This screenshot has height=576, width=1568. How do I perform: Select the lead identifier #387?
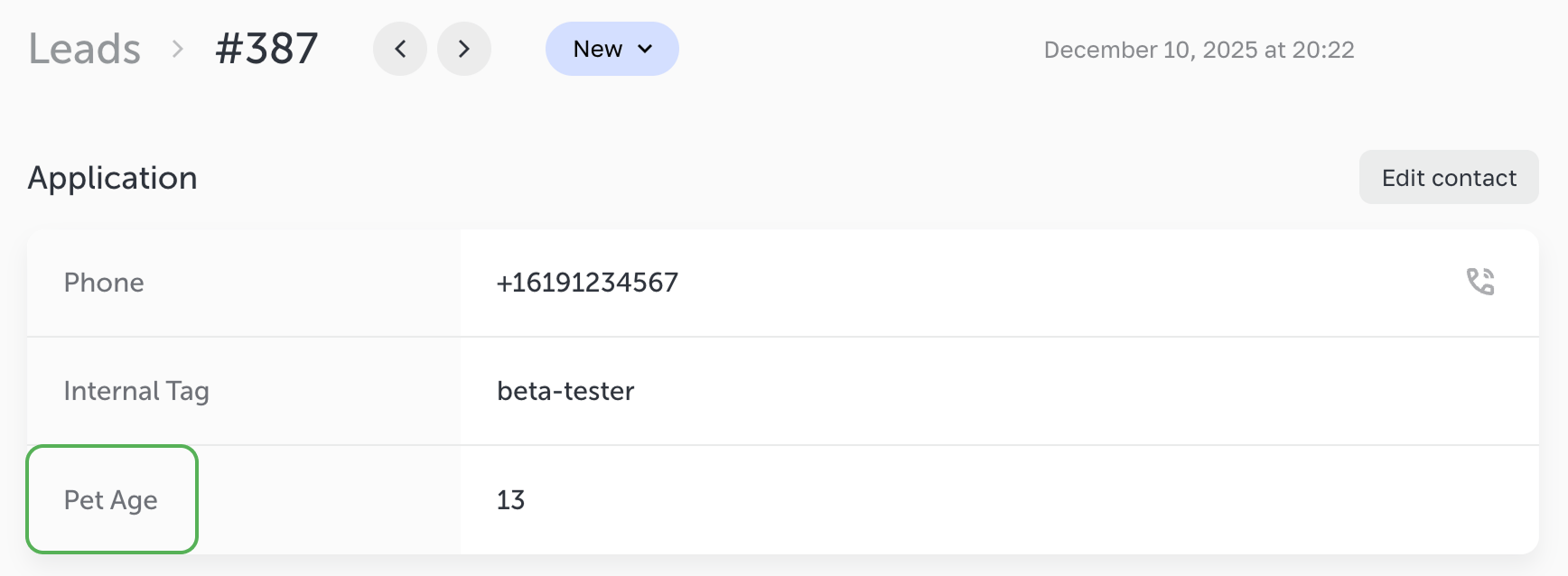(266, 49)
